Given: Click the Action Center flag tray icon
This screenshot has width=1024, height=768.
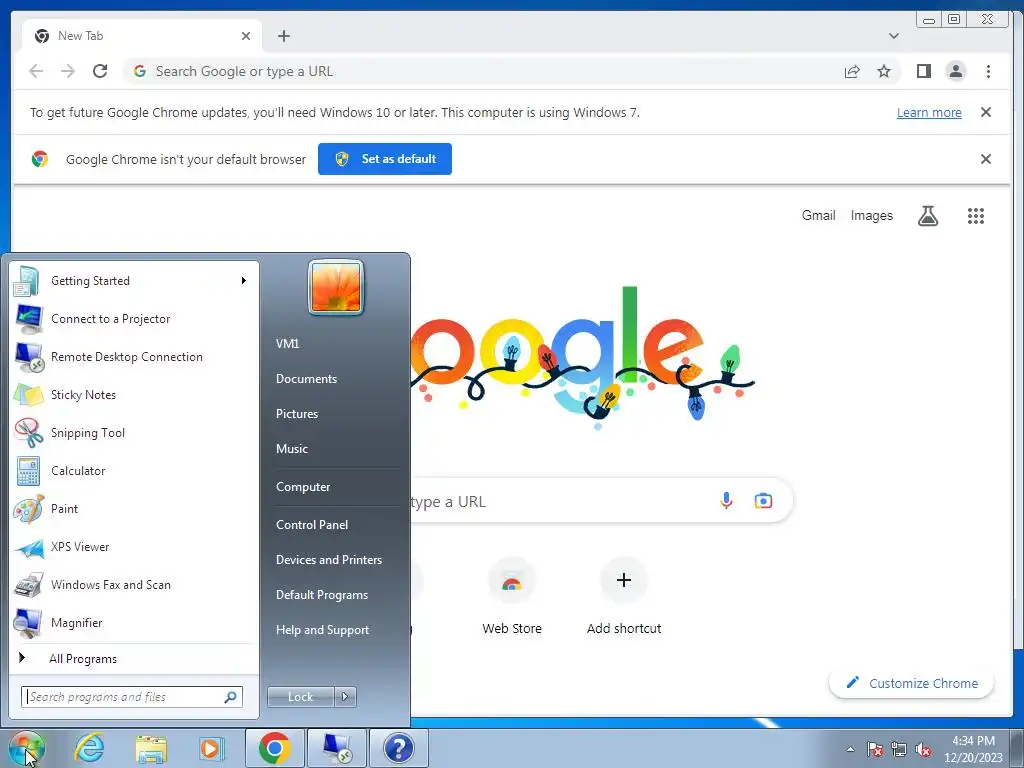Looking at the screenshot, I should pyautogui.click(x=875, y=749).
